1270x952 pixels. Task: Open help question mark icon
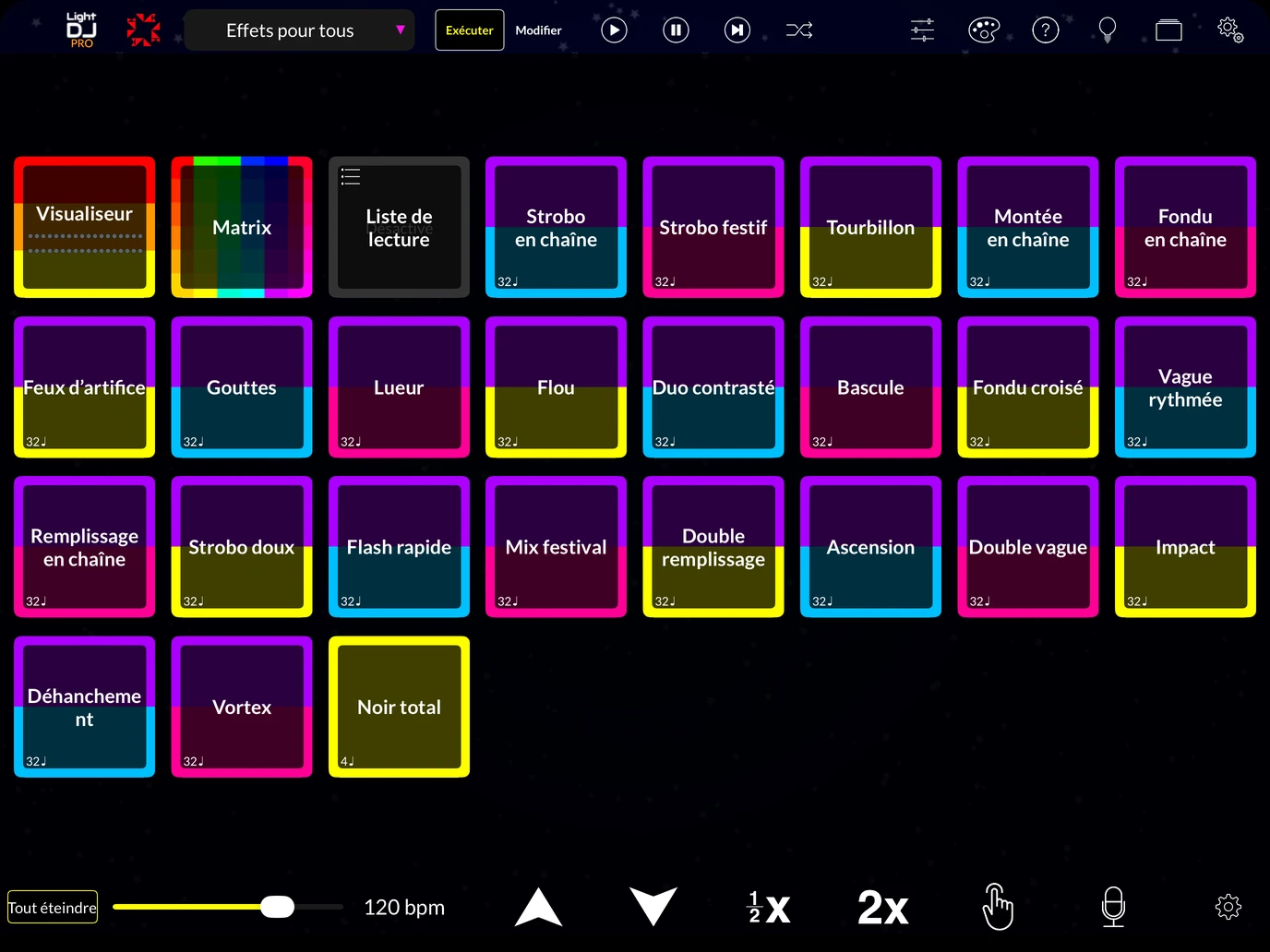[x=1045, y=30]
